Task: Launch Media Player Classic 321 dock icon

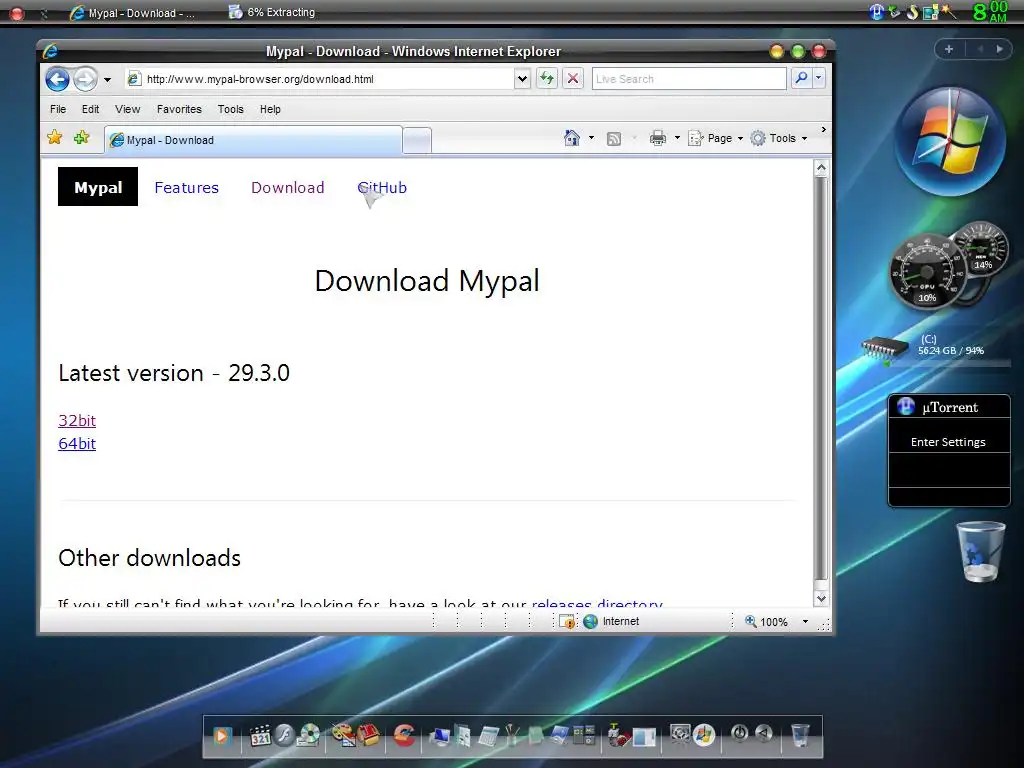Action: (x=260, y=736)
